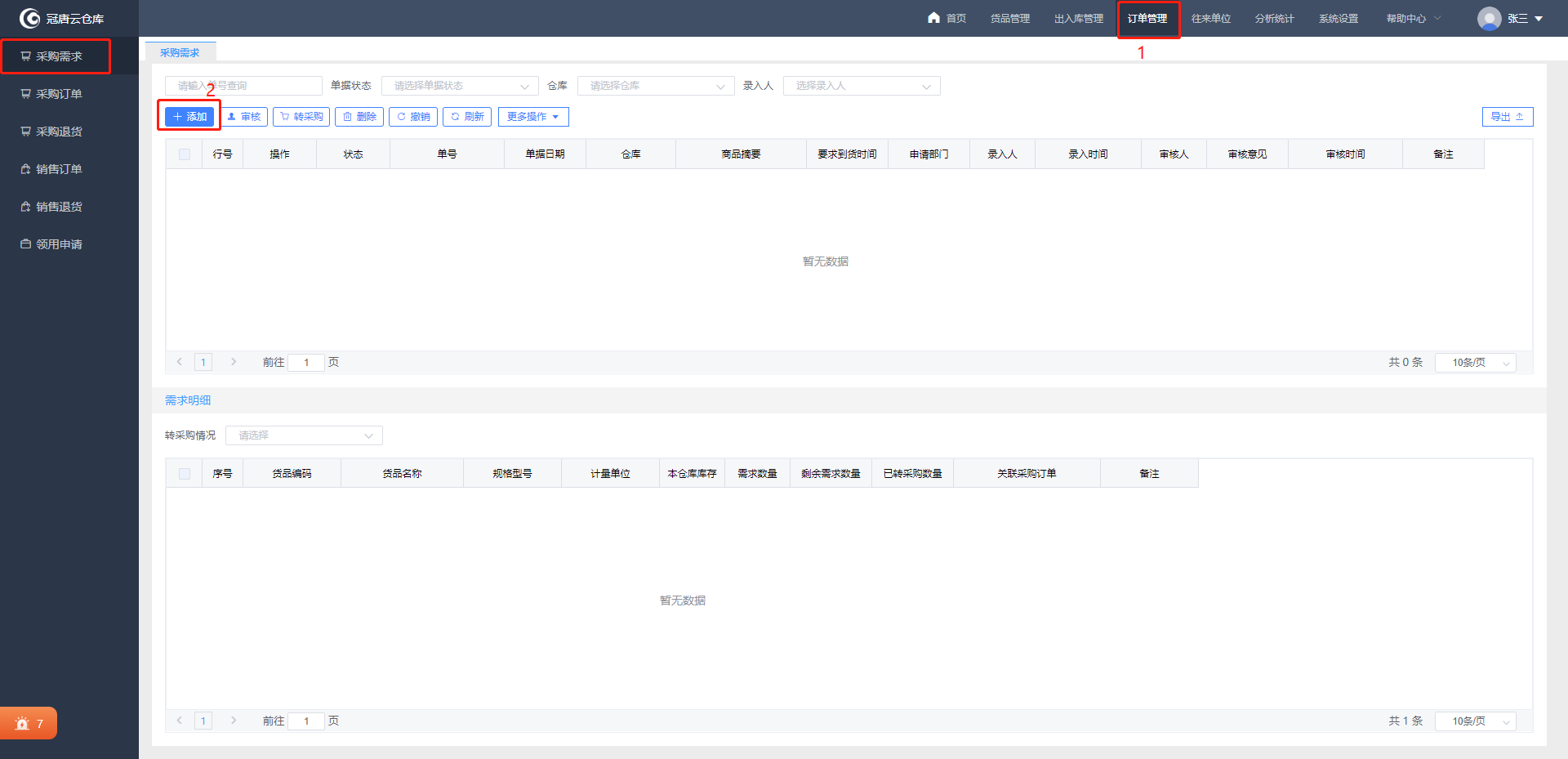The height and width of the screenshot is (759, 1568).
Task: Open the 出入库管理 menu
Action: [1078, 18]
